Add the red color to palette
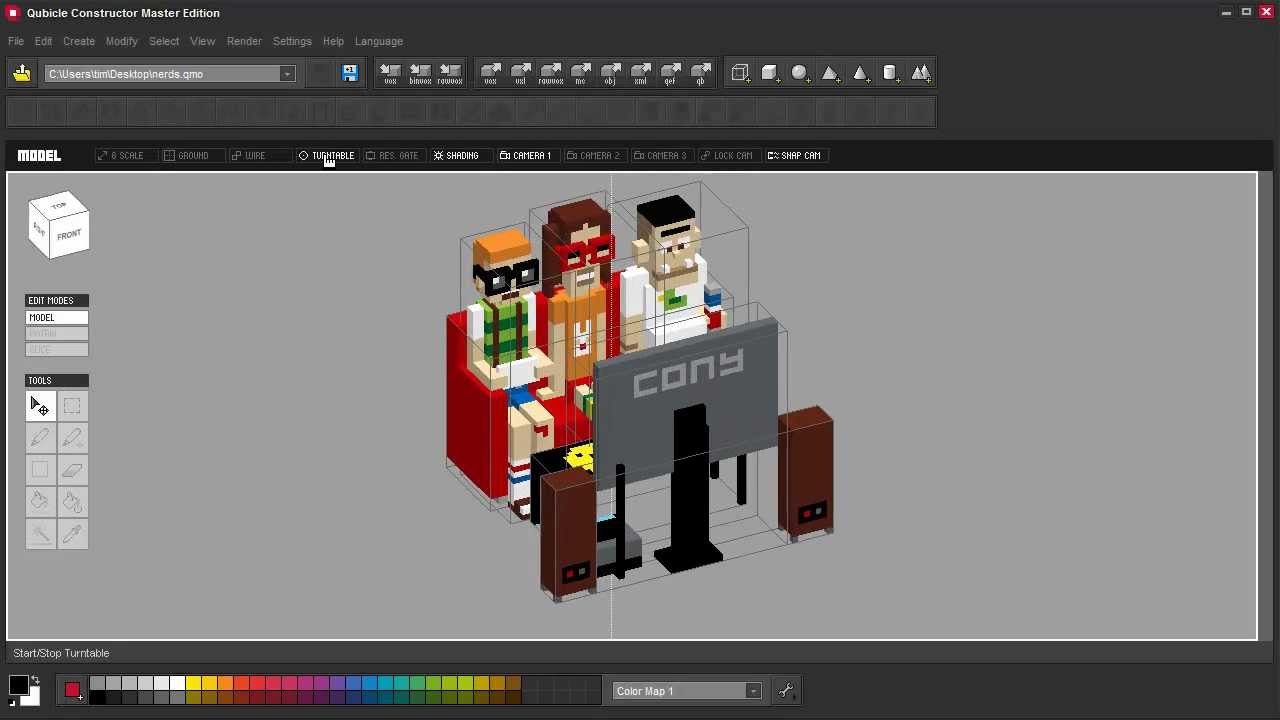The width and height of the screenshot is (1280, 720). 72,690
